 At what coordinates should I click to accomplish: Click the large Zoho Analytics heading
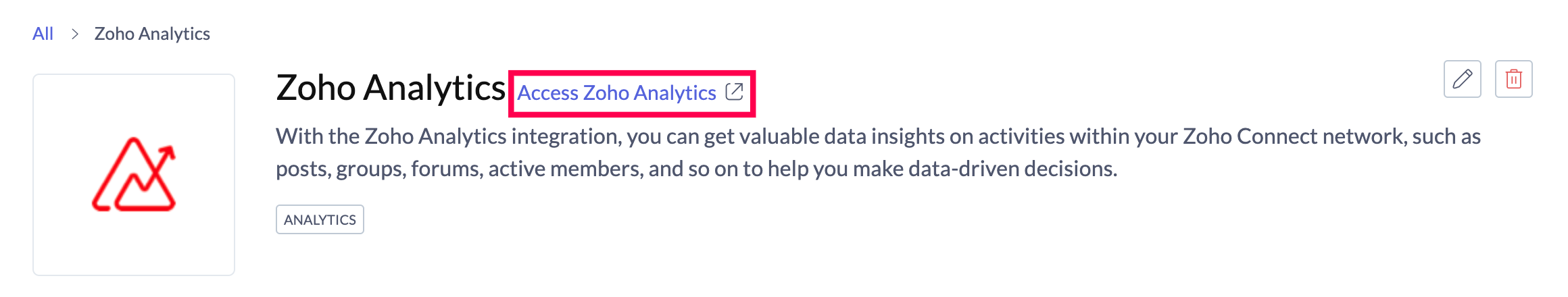pyautogui.click(x=390, y=88)
